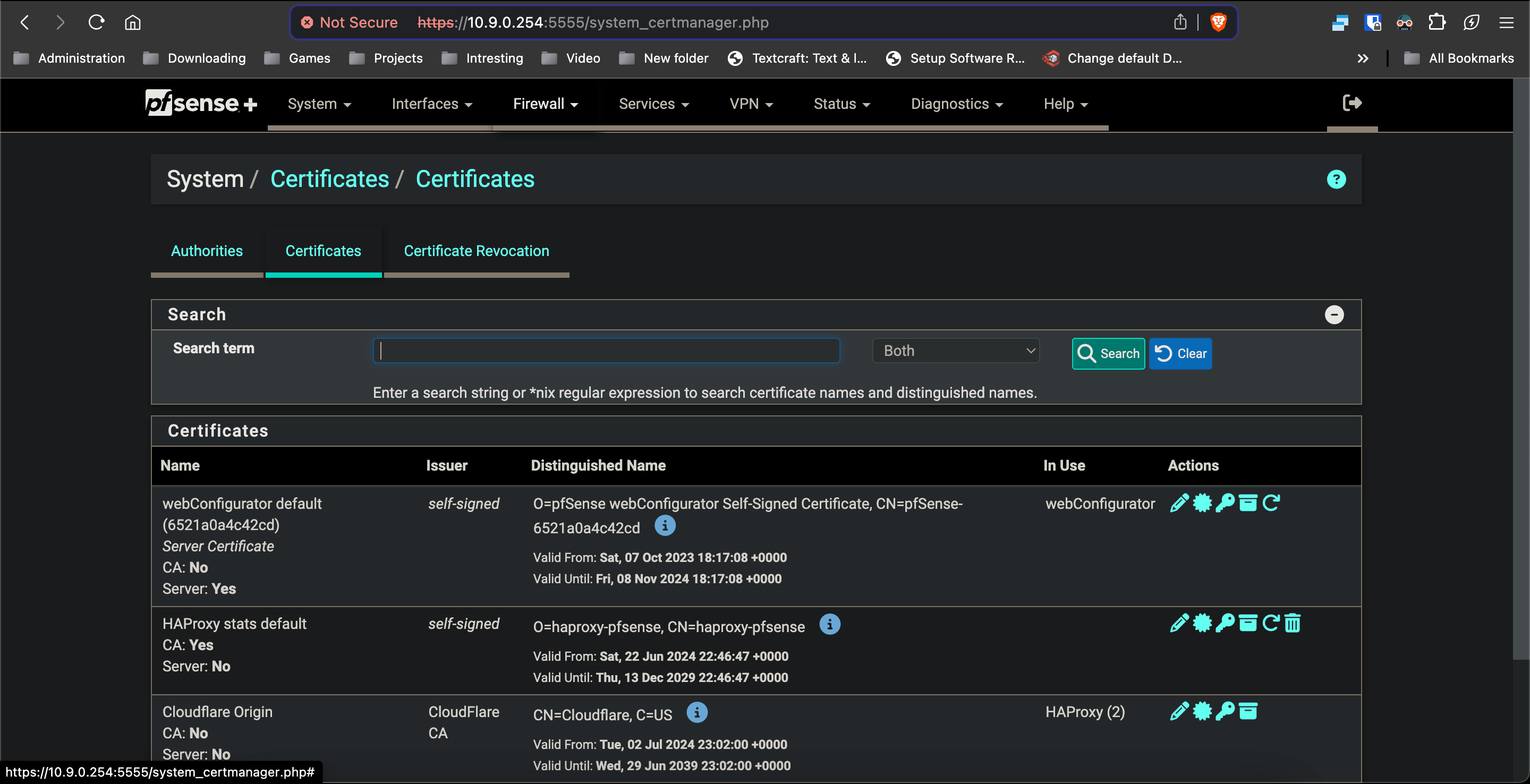Open the Setup Software R... bookmark
Viewport: 1530px width, 784px height.
click(956, 58)
